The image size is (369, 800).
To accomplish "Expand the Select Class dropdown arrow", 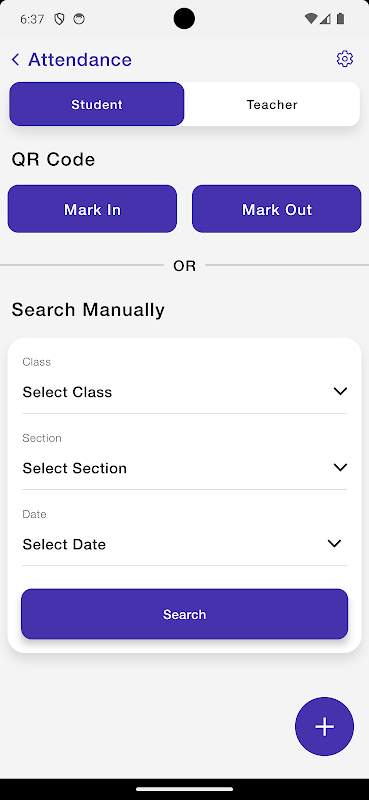I will click(x=340, y=391).
